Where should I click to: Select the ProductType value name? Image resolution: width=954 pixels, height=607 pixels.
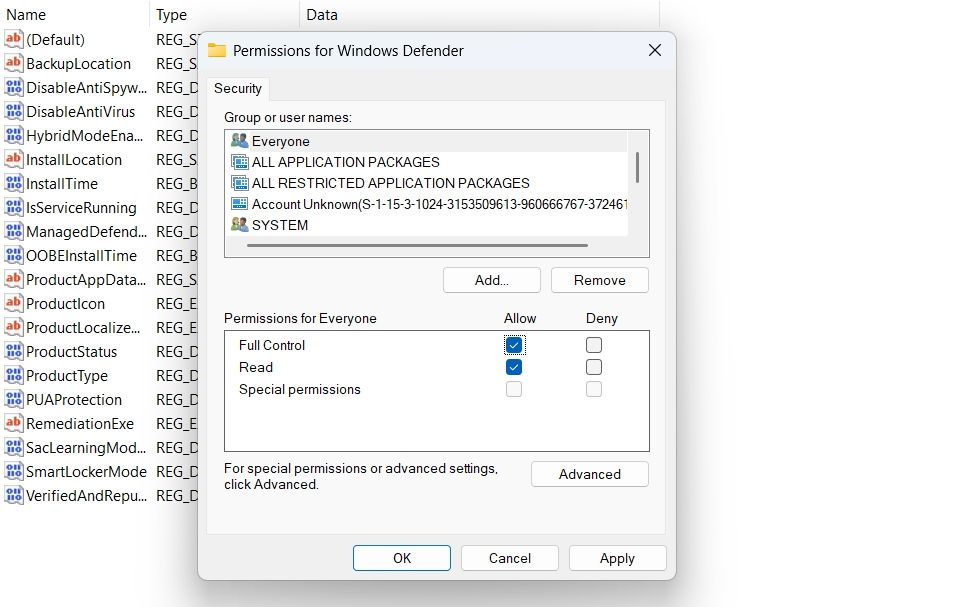(67, 376)
